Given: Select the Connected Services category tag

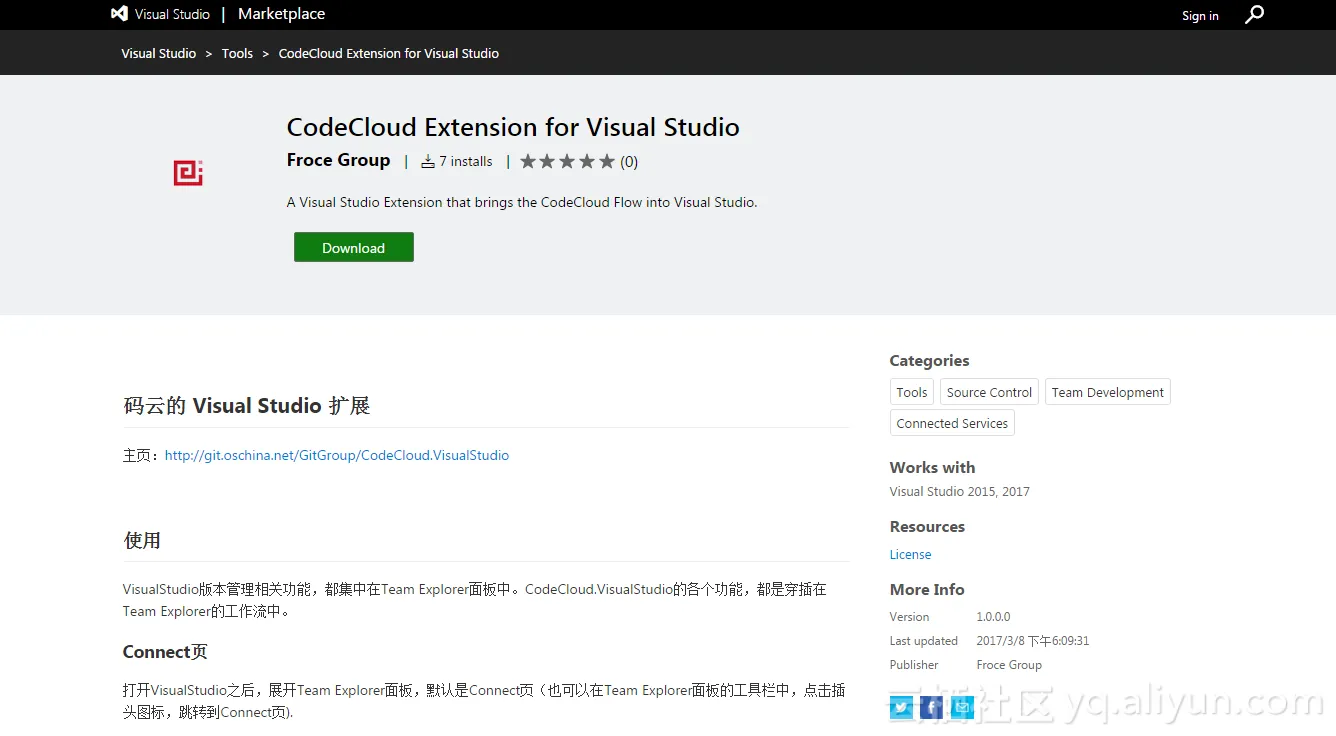Looking at the screenshot, I should pos(952,423).
